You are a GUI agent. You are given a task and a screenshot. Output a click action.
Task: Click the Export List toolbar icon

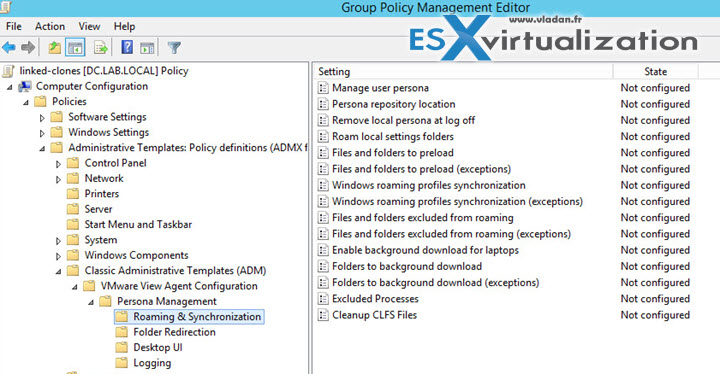[101, 47]
